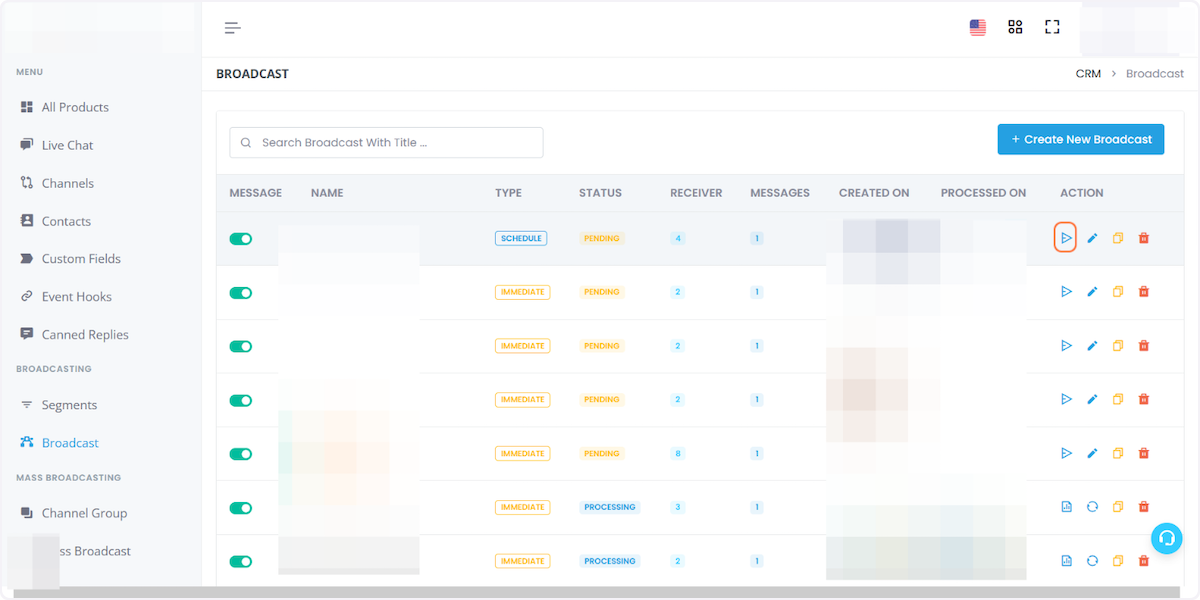1200x600 pixels.
Task: Enter fullscreen mode from top bar
Action: pyautogui.click(x=1052, y=28)
